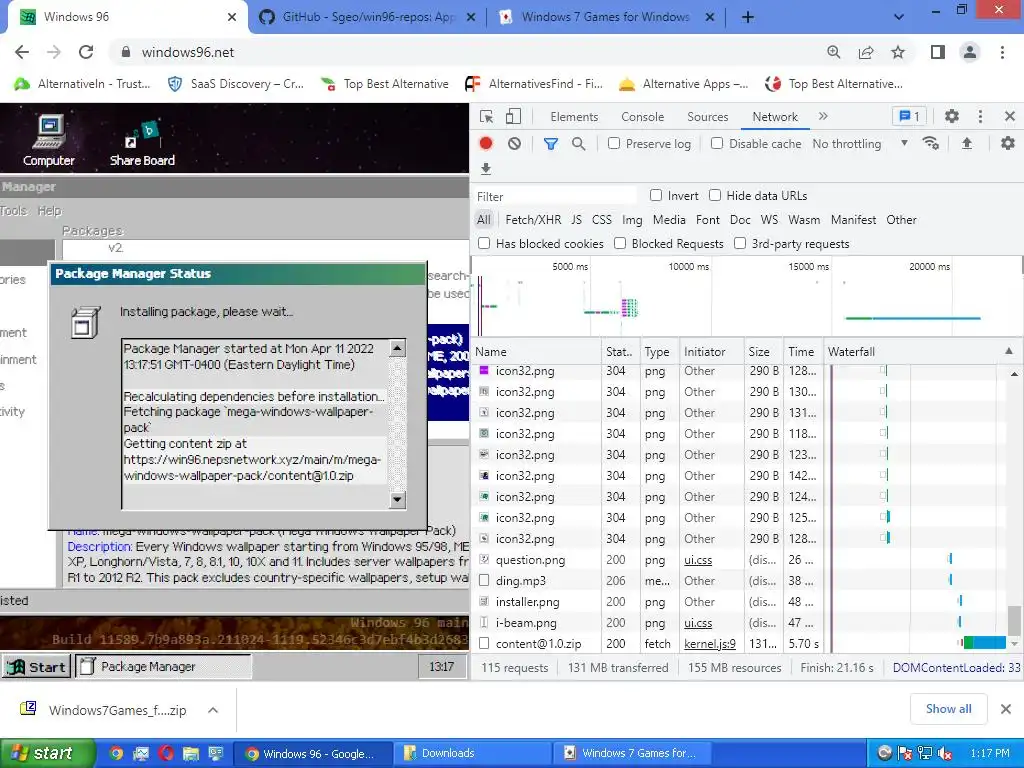Click the network overview timeline graph
The height and width of the screenshot is (768, 1024).
(x=746, y=296)
